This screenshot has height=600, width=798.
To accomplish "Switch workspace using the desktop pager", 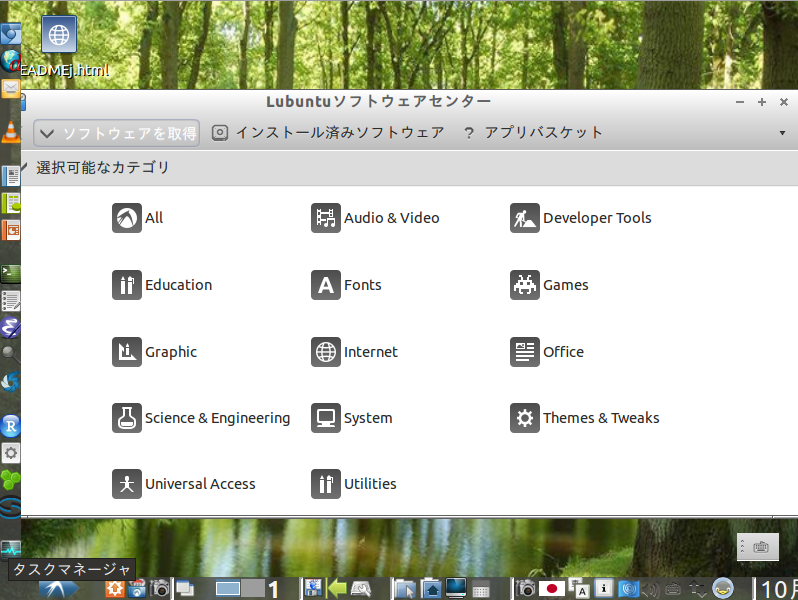I will 240,589.
